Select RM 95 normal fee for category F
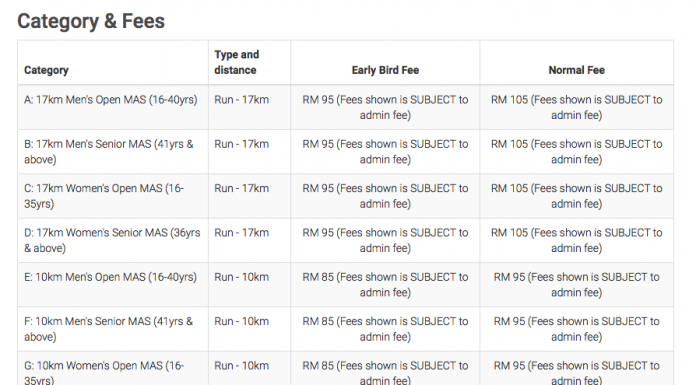Viewport: 696px width, 385px height. coord(577,329)
